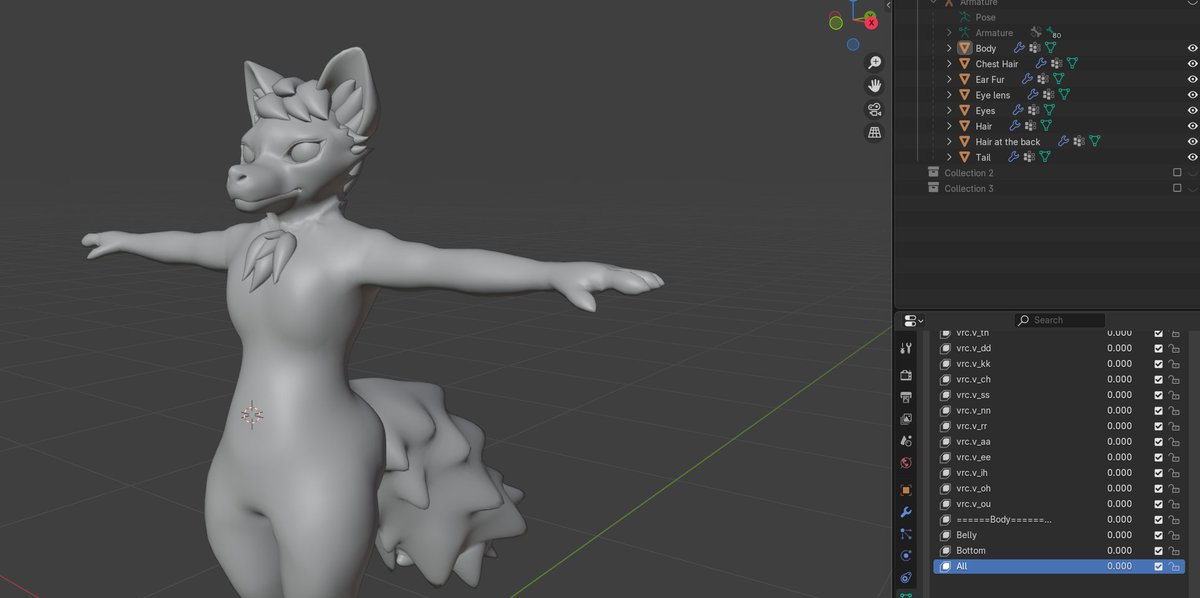Viewport: 1200px width, 598px height.
Task: Open the Particles properties icon
Action: [x=906, y=534]
